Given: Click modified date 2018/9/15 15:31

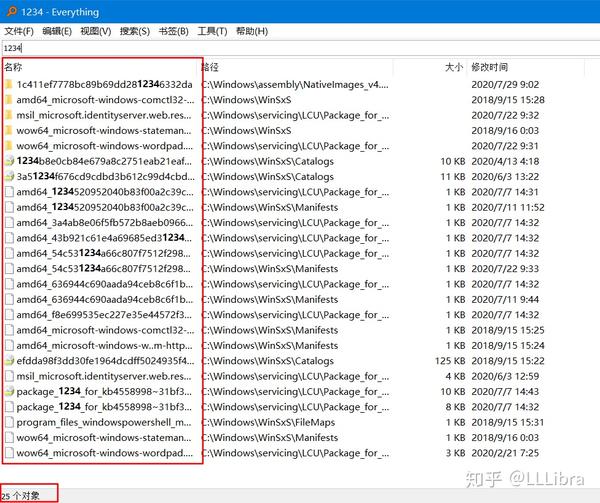Looking at the screenshot, I should click(508, 422).
